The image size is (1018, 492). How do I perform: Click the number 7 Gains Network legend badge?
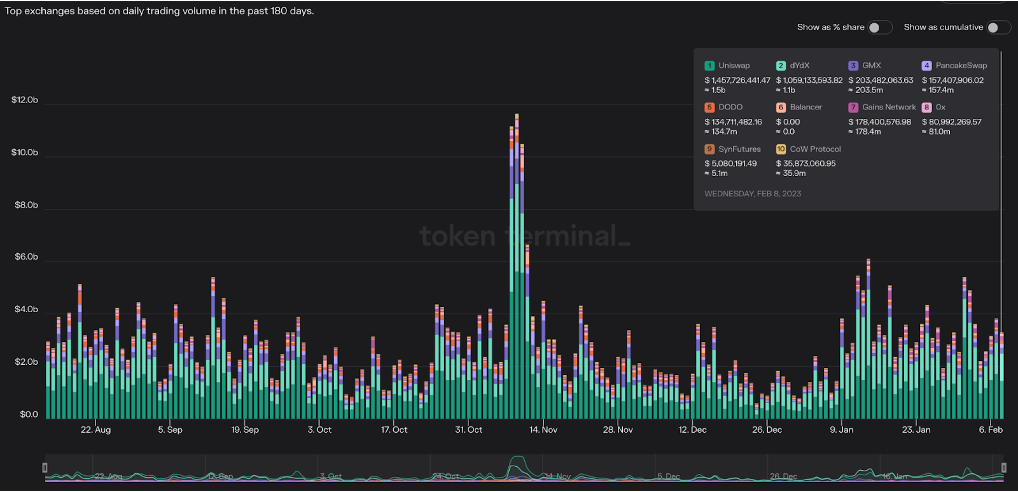(853, 107)
